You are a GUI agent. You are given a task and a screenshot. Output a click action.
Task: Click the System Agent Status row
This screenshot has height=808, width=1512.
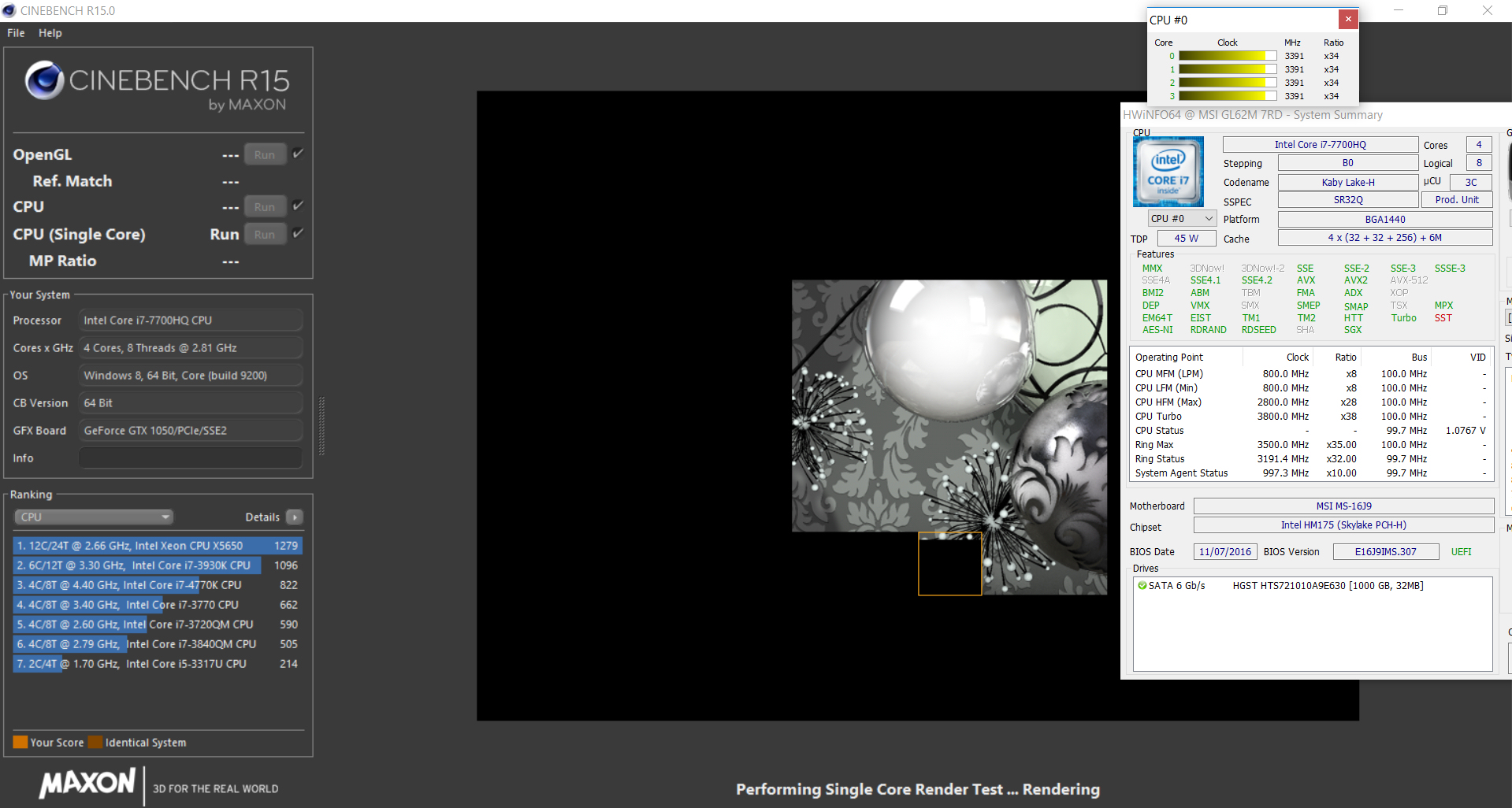pos(1310,473)
